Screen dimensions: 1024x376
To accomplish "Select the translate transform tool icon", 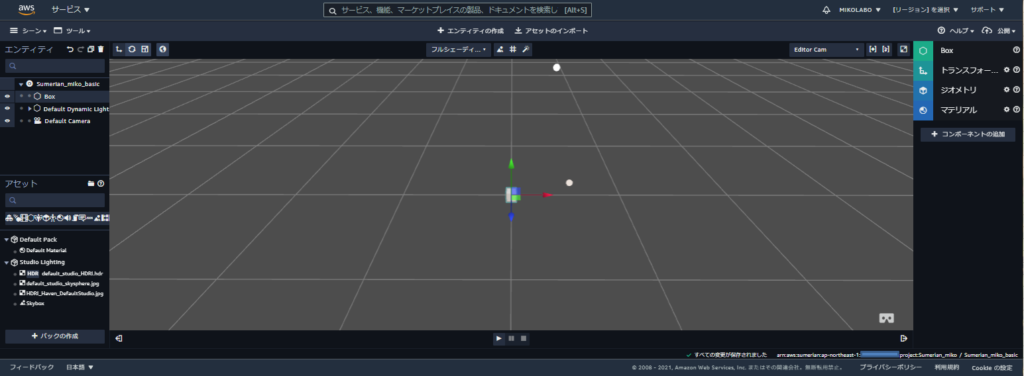I will pyautogui.click(x=119, y=50).
